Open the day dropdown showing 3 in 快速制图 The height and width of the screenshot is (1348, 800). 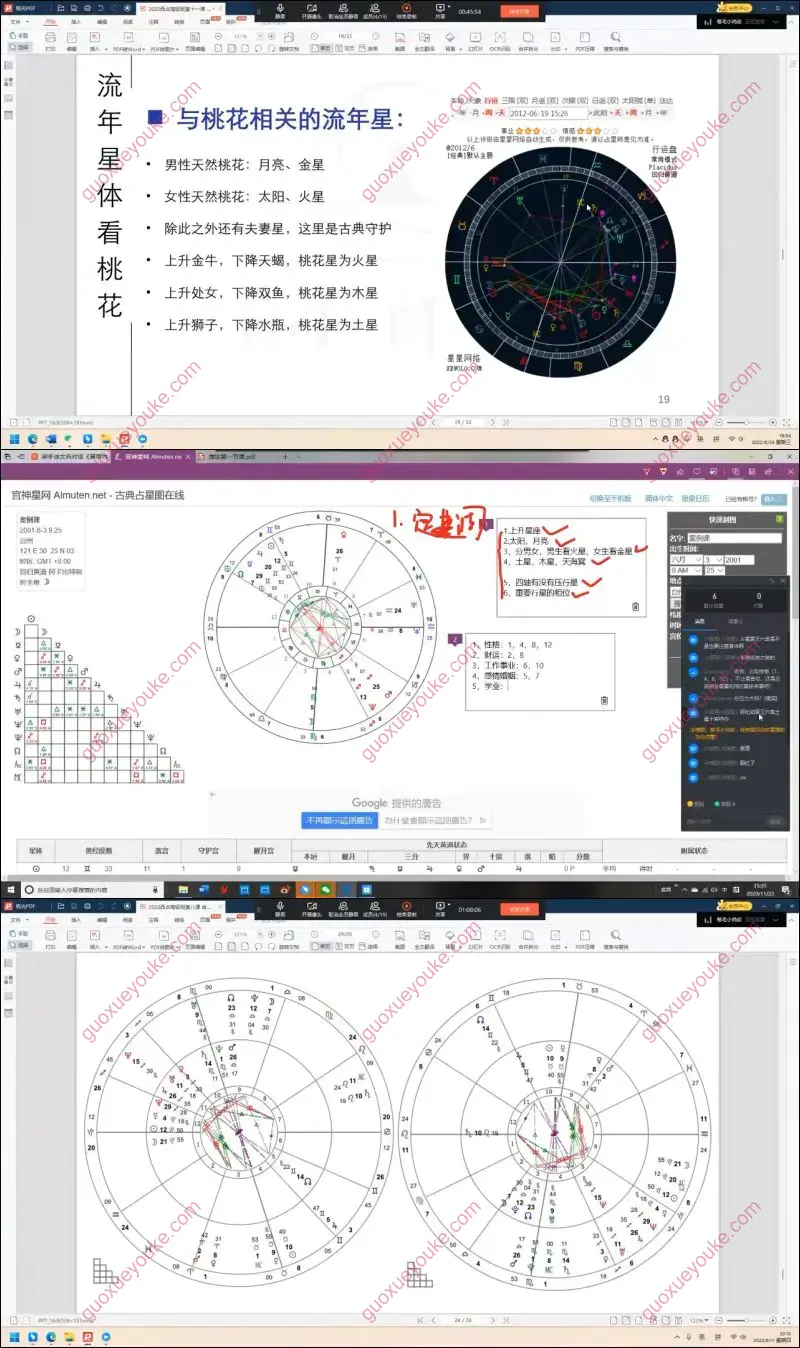coord(714,560)
